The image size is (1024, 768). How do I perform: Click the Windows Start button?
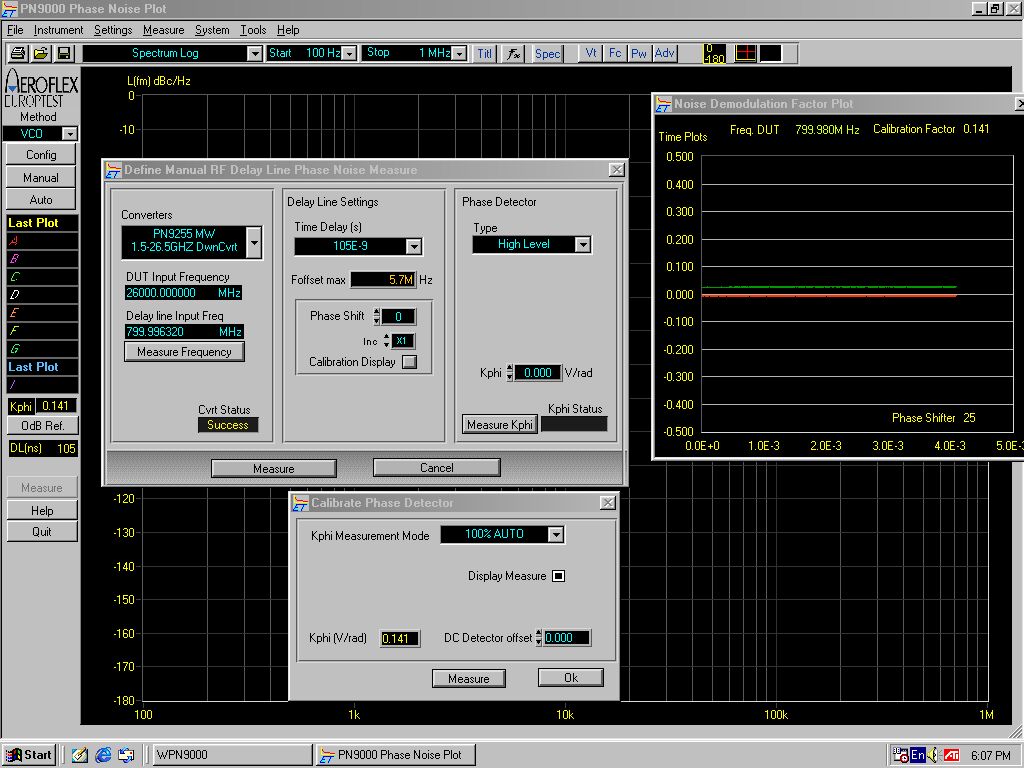pos(29,755)
